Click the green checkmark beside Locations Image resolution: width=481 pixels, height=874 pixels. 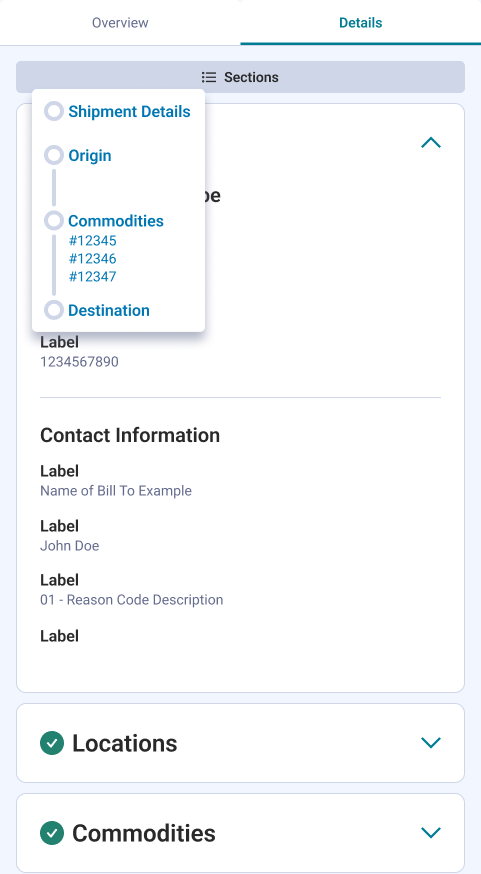52,743
